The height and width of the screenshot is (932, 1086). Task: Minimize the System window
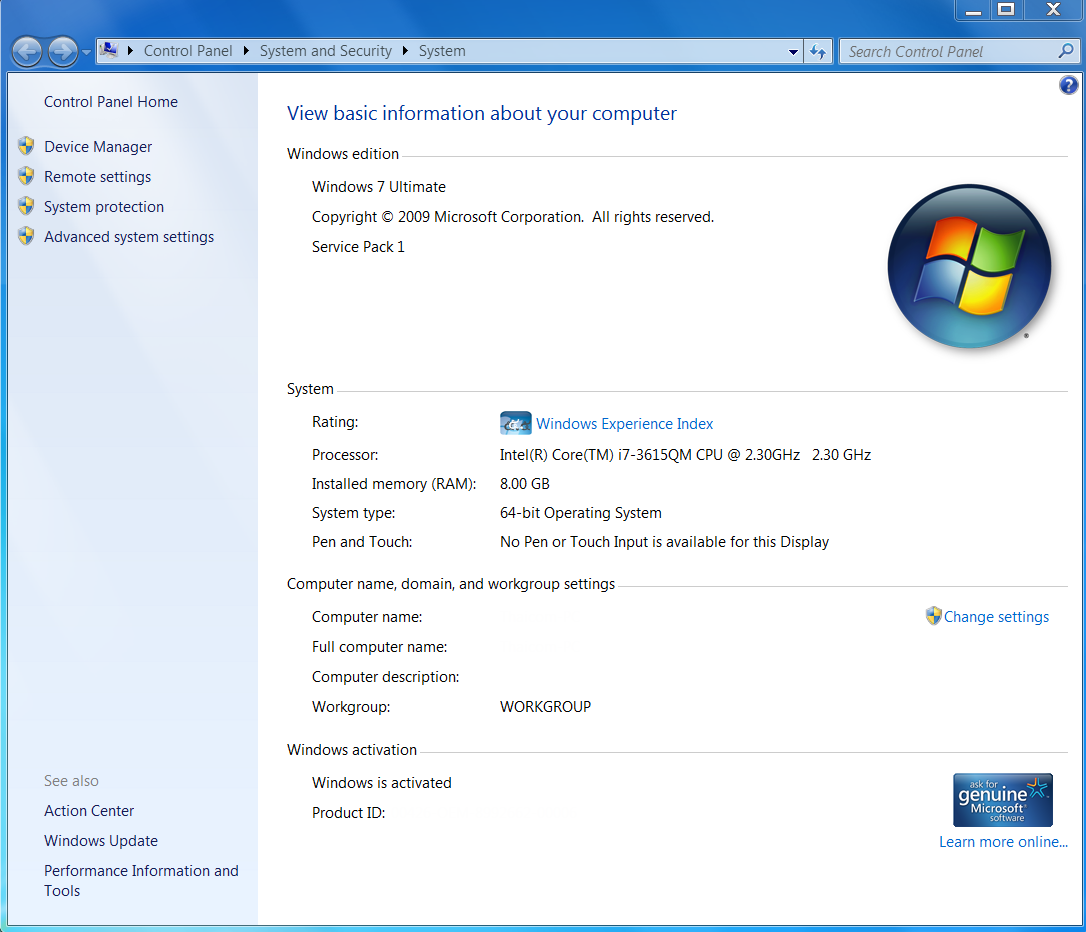(973, 10)
